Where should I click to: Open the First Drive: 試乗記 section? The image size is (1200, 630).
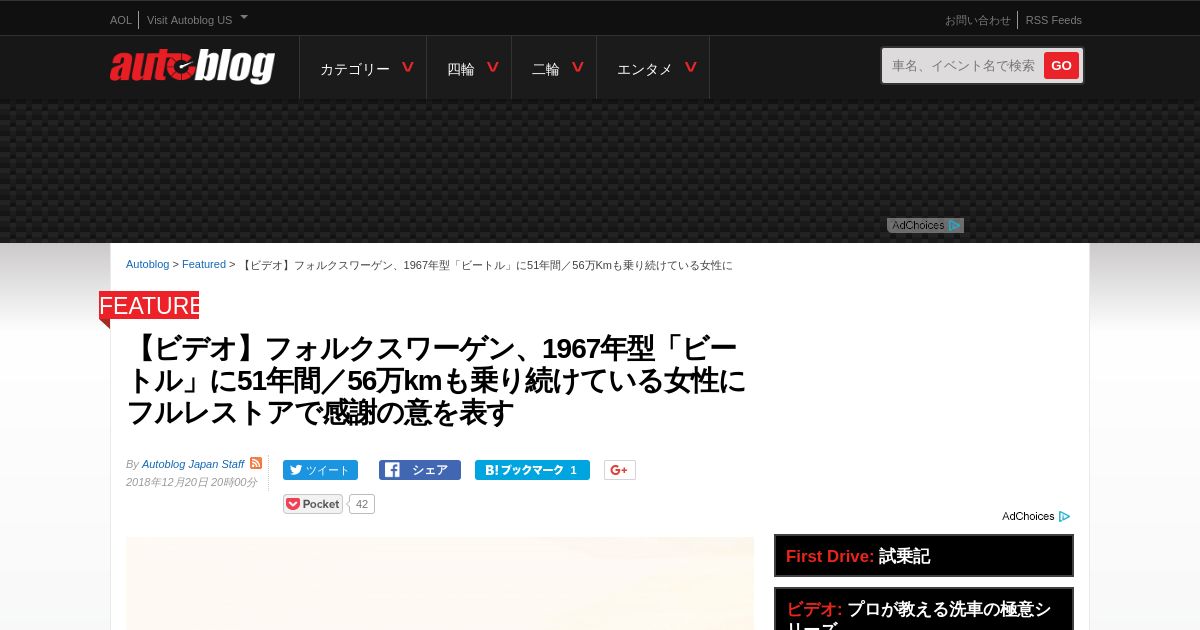tap(924, 556)
